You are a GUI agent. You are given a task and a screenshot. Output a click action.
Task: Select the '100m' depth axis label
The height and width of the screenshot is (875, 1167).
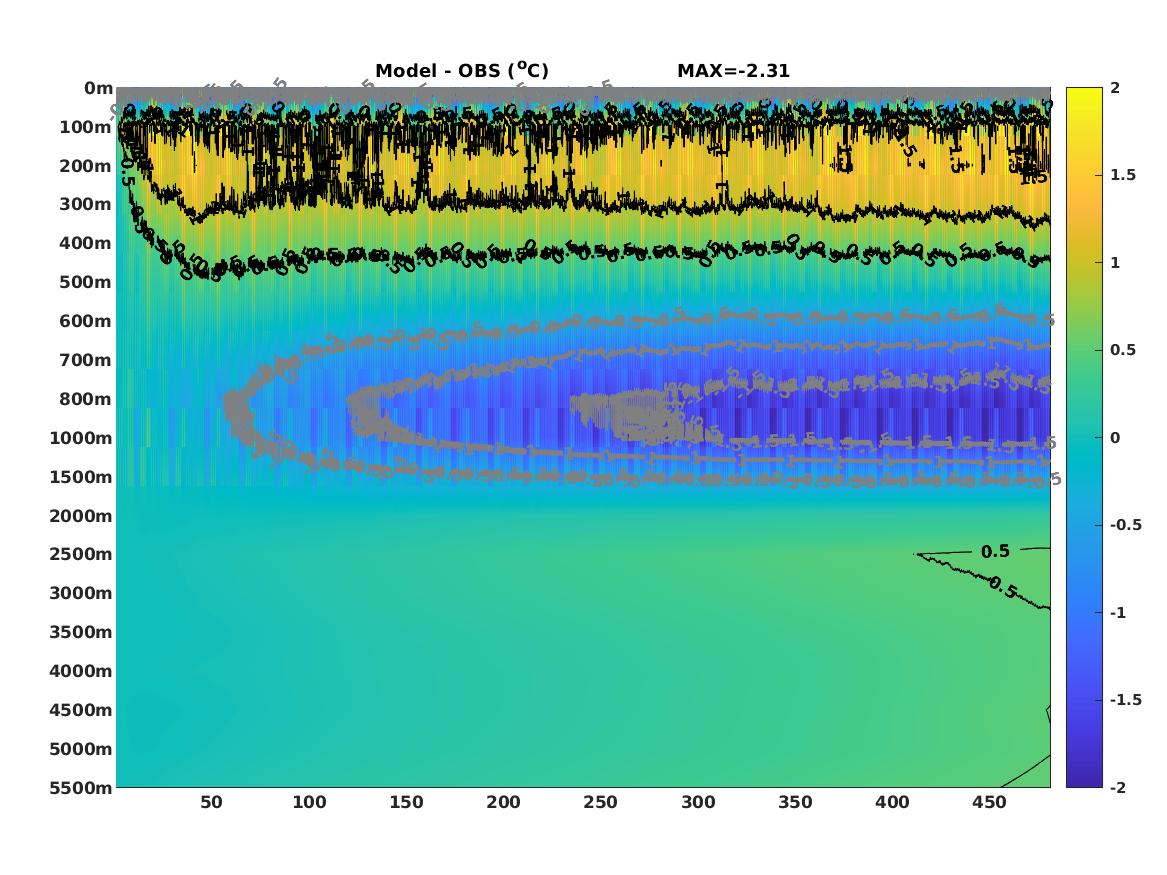click(86, 127)
